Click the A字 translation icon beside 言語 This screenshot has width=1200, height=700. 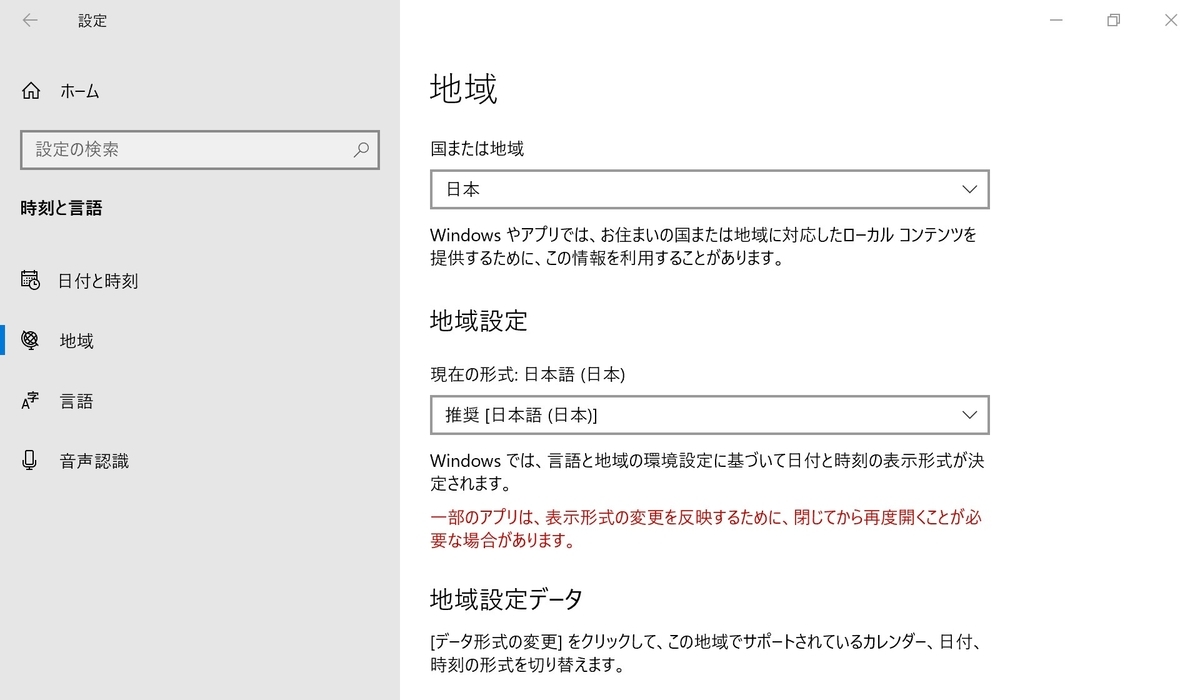[x=30, y=400]
